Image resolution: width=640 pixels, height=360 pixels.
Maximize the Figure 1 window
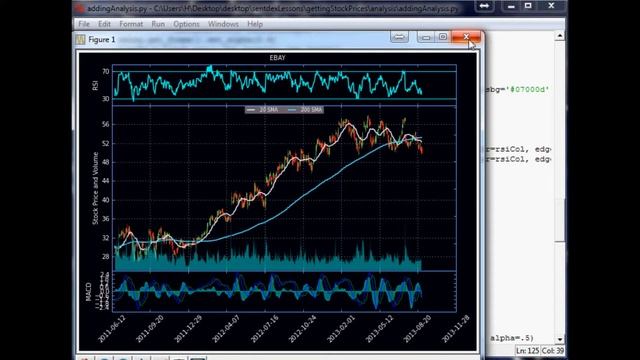tap(443, 37)
